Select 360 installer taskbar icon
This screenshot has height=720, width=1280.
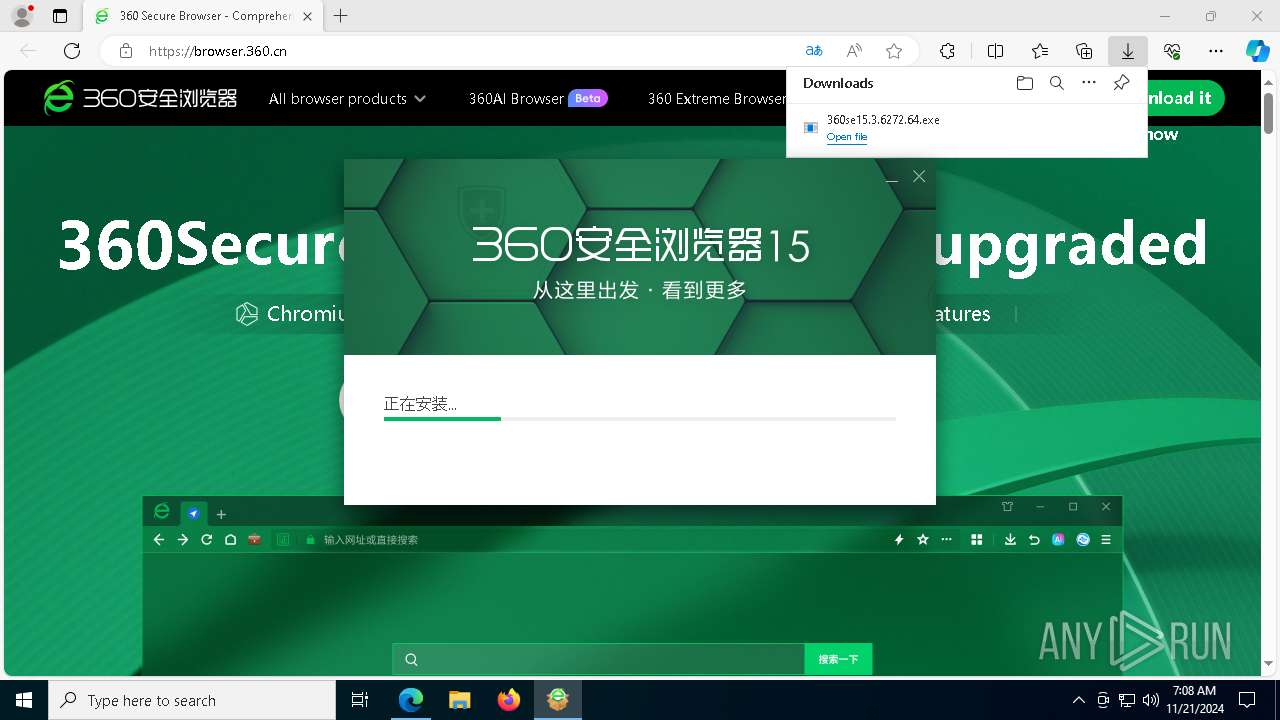pyautogui.click(x=558, y=700)
